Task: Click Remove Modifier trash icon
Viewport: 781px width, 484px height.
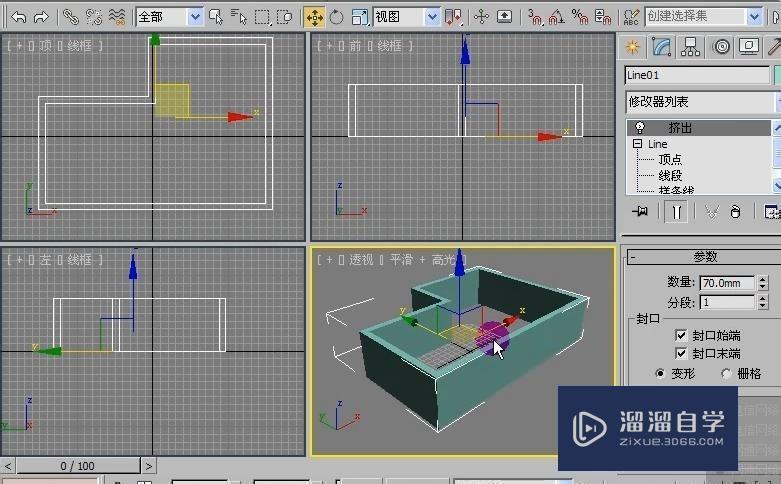Action: tap(736, 212)
